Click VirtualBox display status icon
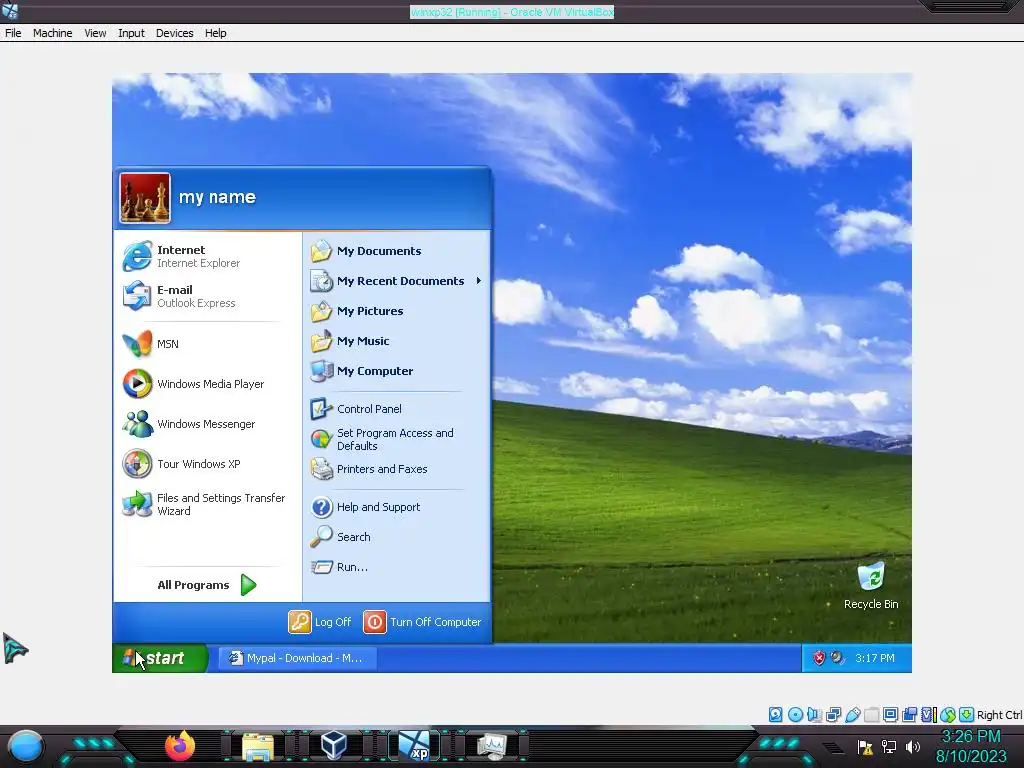This screenshot has height=768, width=1024. click(890, 714)
